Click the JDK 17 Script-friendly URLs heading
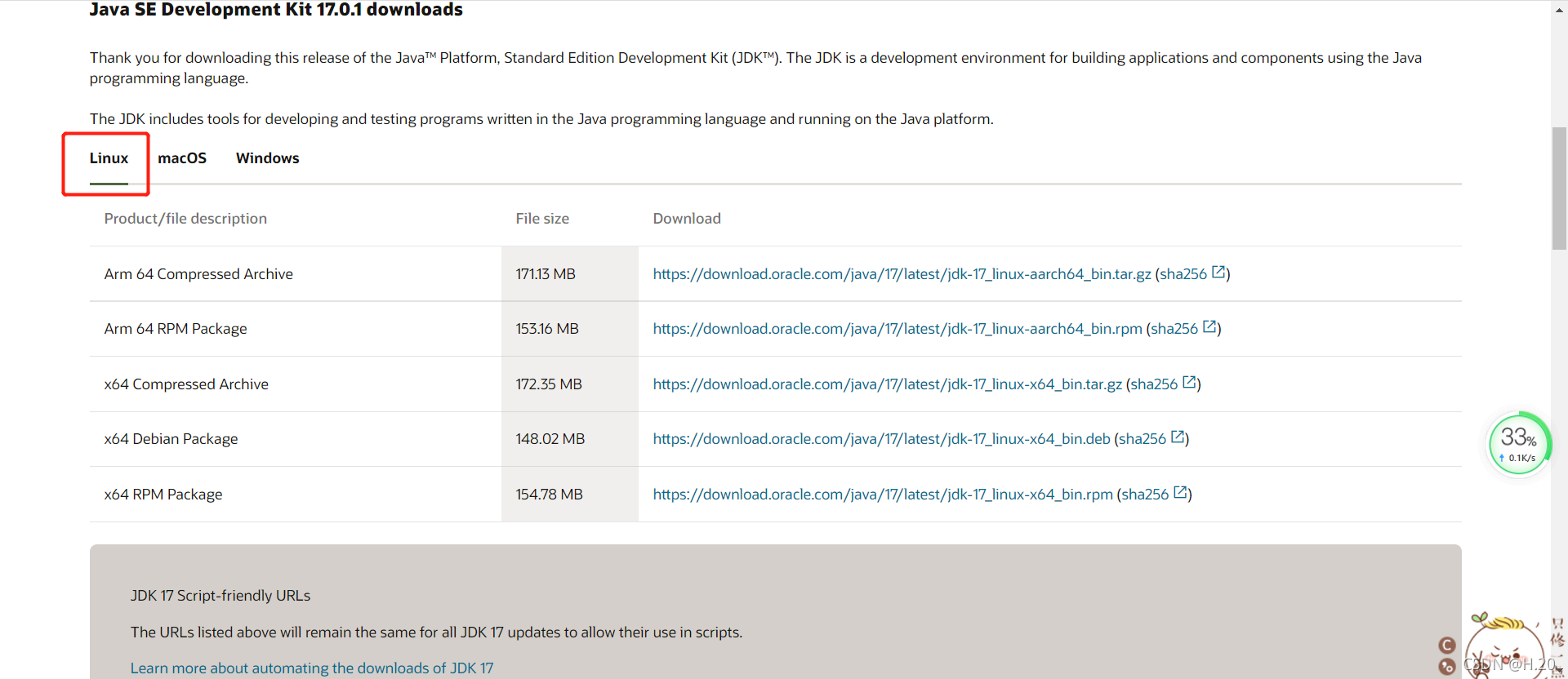Viewport: 1568px width, 679px height. coord(220,596)
